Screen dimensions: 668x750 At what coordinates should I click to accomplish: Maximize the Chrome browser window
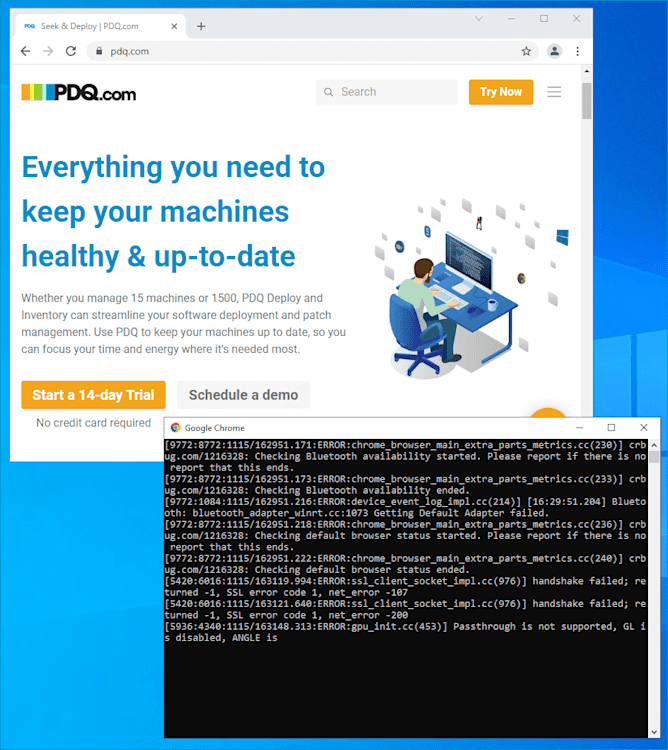[x=544, y=19]
